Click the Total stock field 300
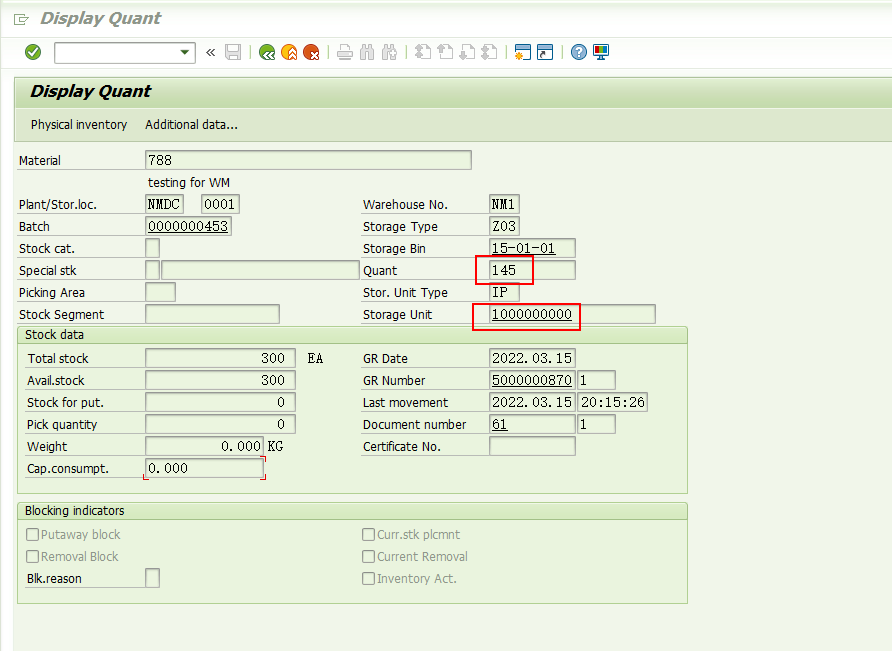The image size is (892, 651). [x=220, y=359]
